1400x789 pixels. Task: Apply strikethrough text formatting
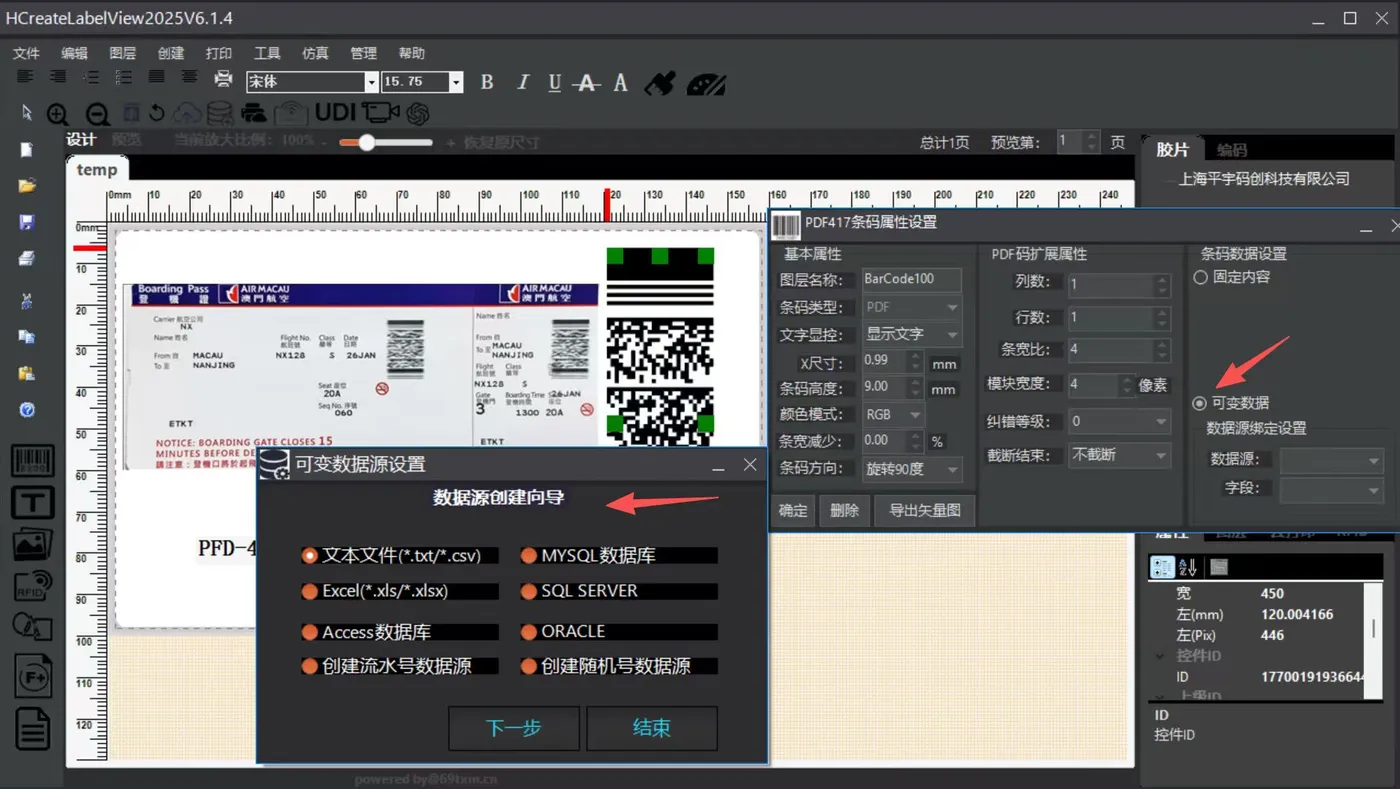[x=587, y=83]
